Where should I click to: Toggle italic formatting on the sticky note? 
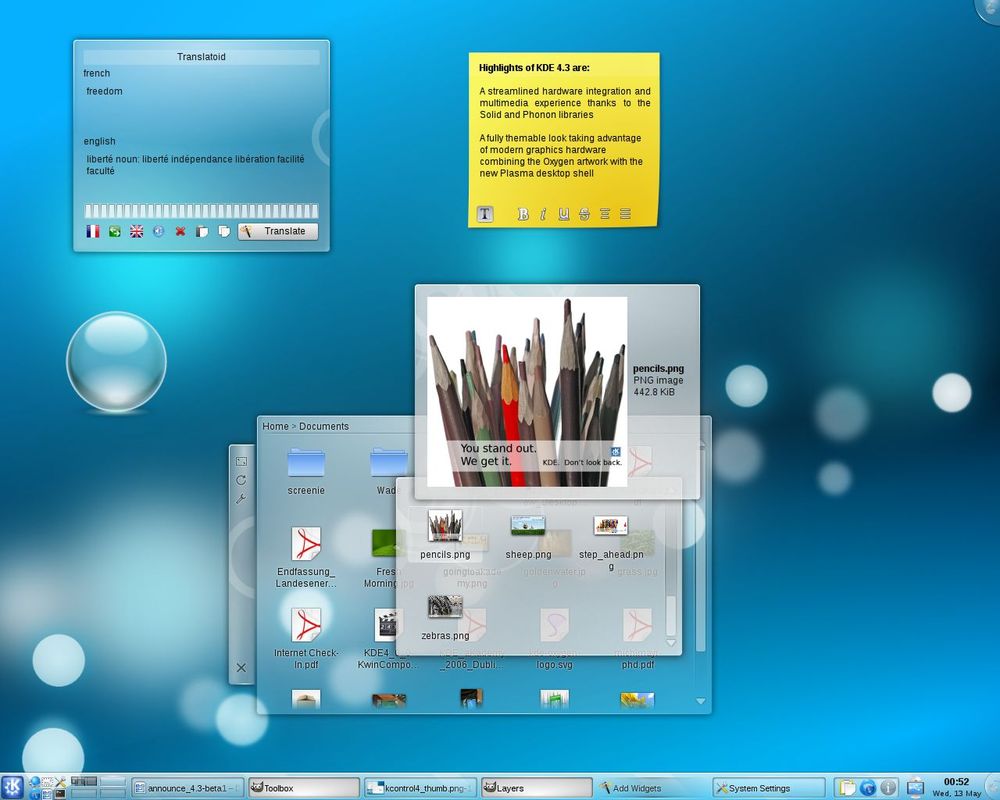[x=543, y=214]
